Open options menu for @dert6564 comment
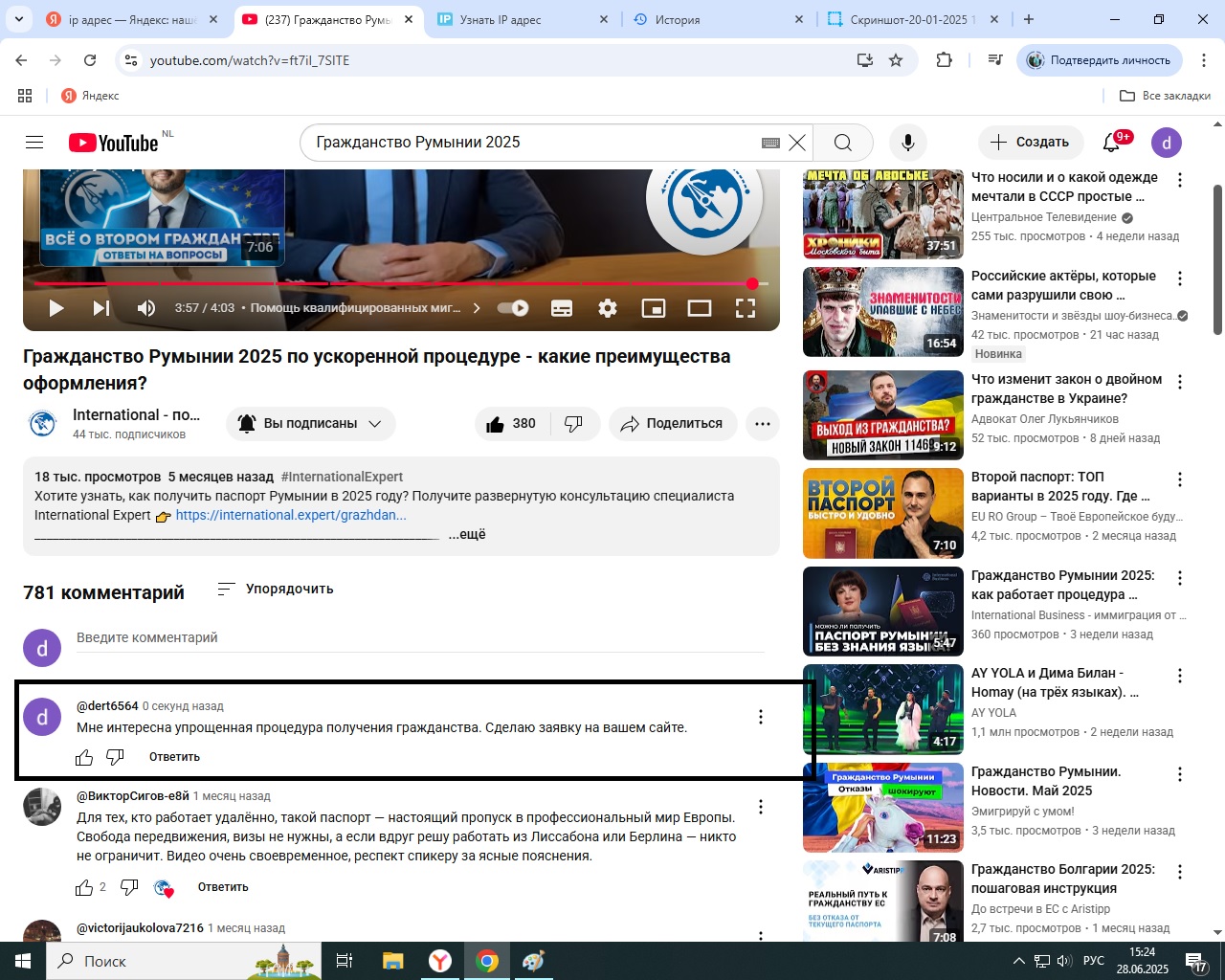This screenshot has width=1225, height=980. point(761,717)
